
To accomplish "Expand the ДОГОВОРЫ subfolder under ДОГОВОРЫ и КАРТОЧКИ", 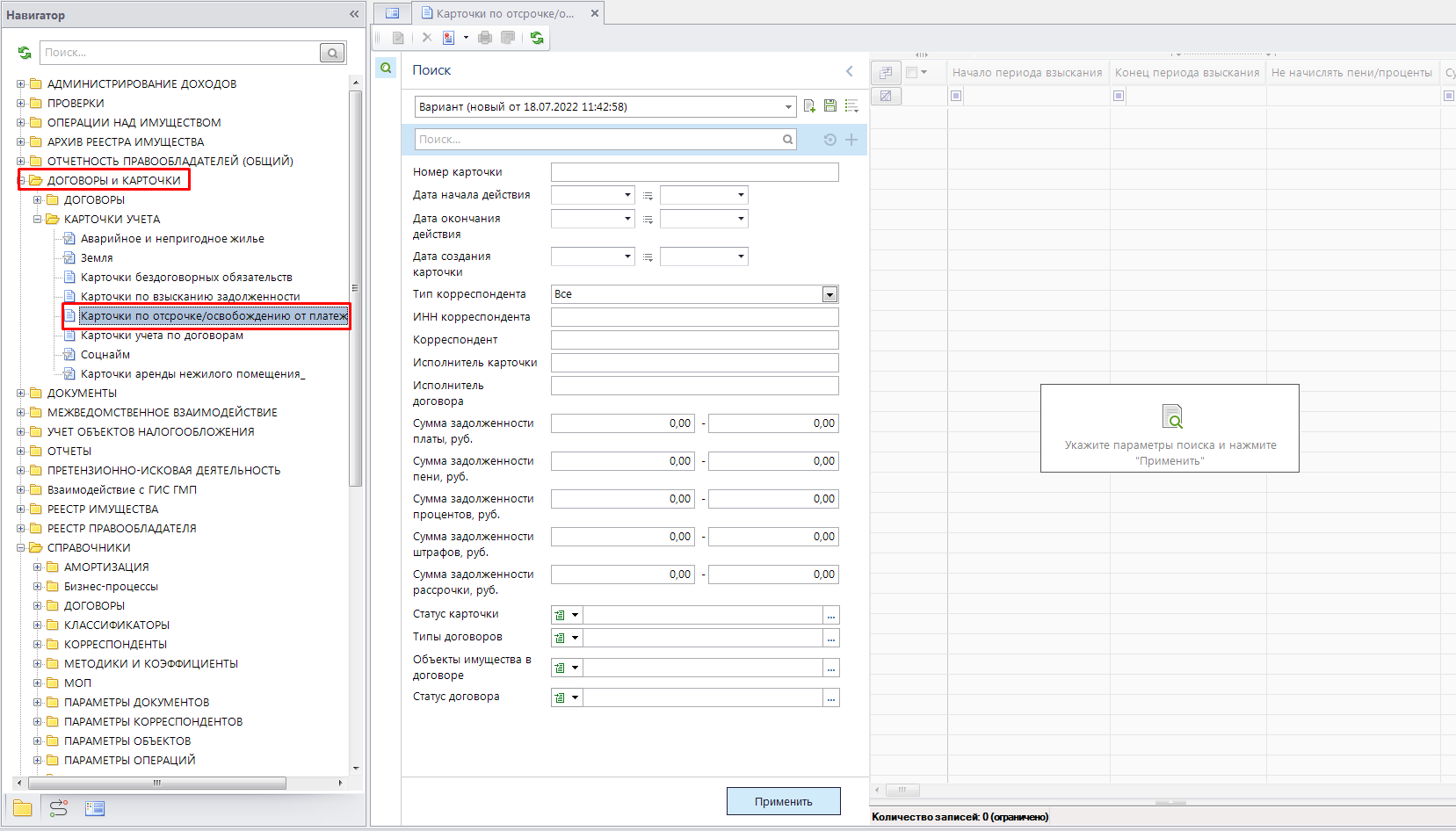I will [x=38, y=200].
